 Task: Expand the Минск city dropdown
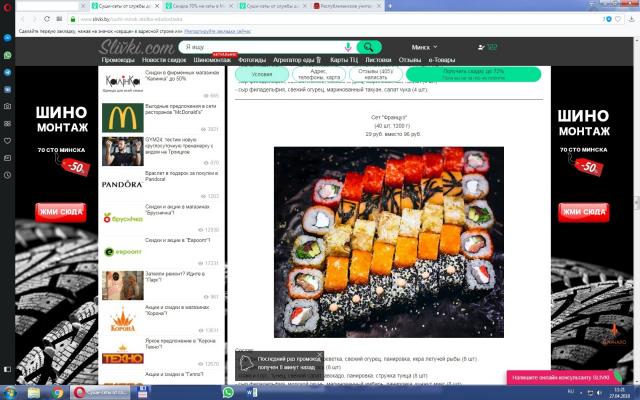[x=428, y=47]
